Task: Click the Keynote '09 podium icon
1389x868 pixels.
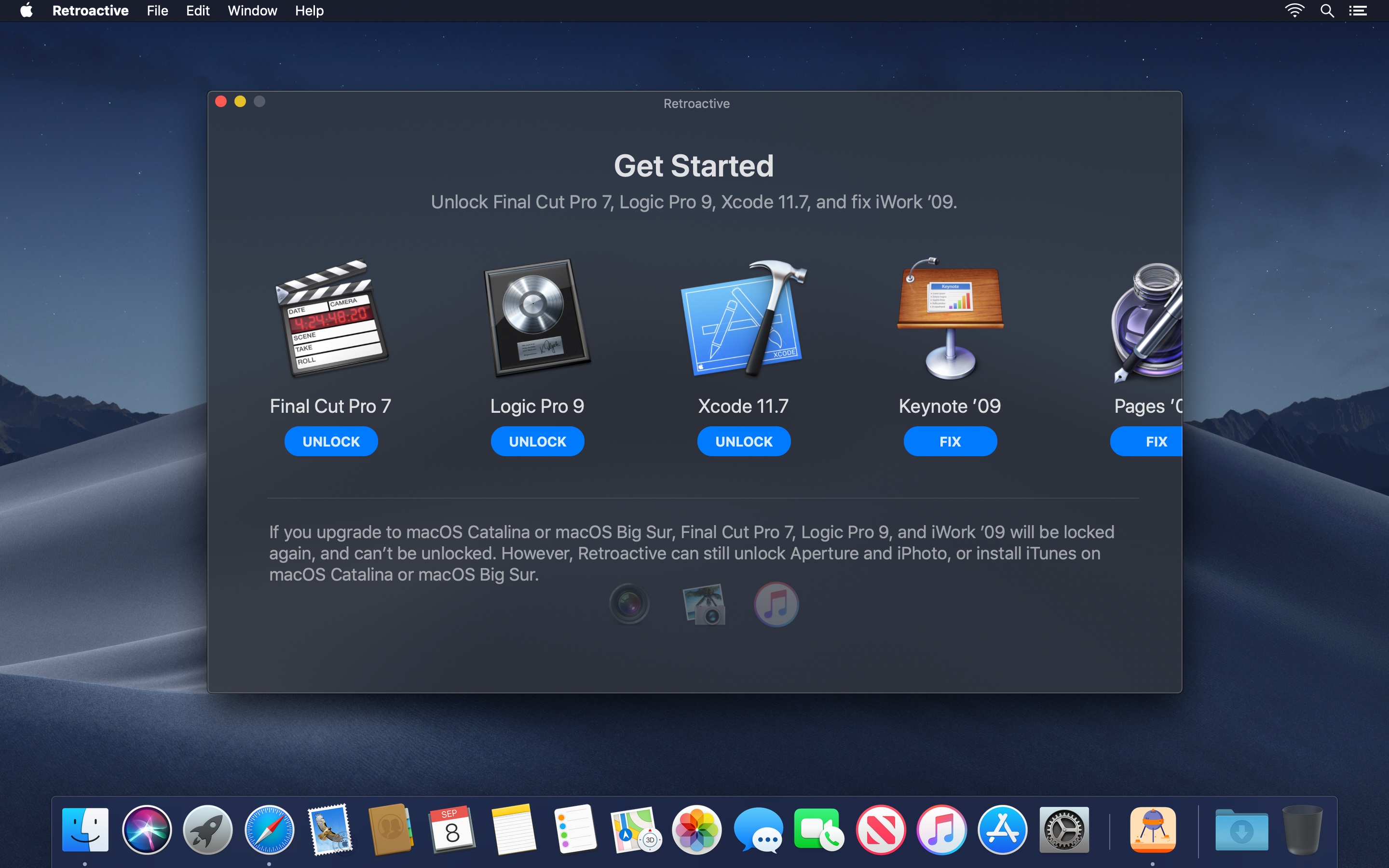Action: pos(950,319)
